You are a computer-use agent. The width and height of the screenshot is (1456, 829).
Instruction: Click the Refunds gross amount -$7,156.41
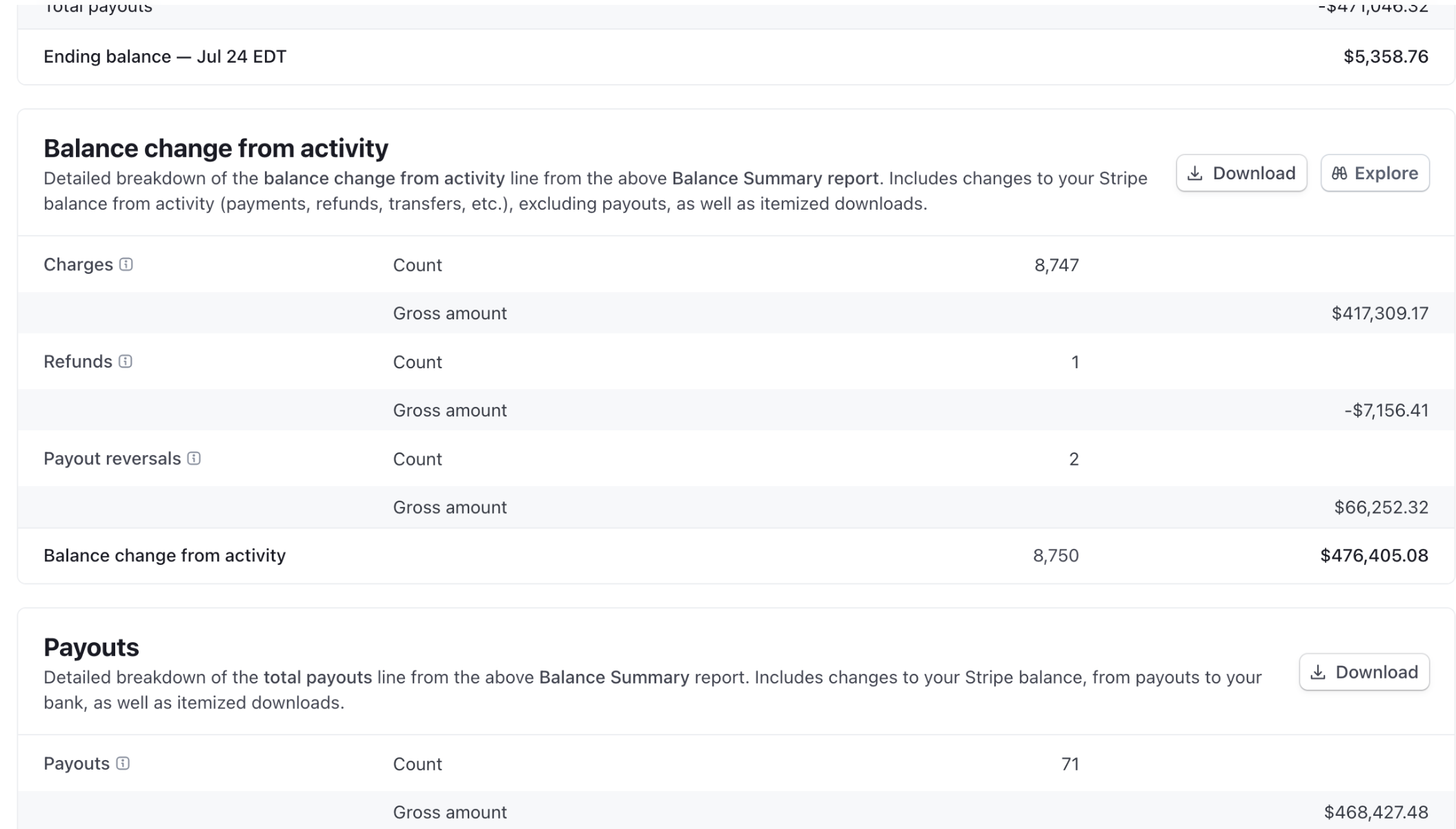tap(1386, 410)
